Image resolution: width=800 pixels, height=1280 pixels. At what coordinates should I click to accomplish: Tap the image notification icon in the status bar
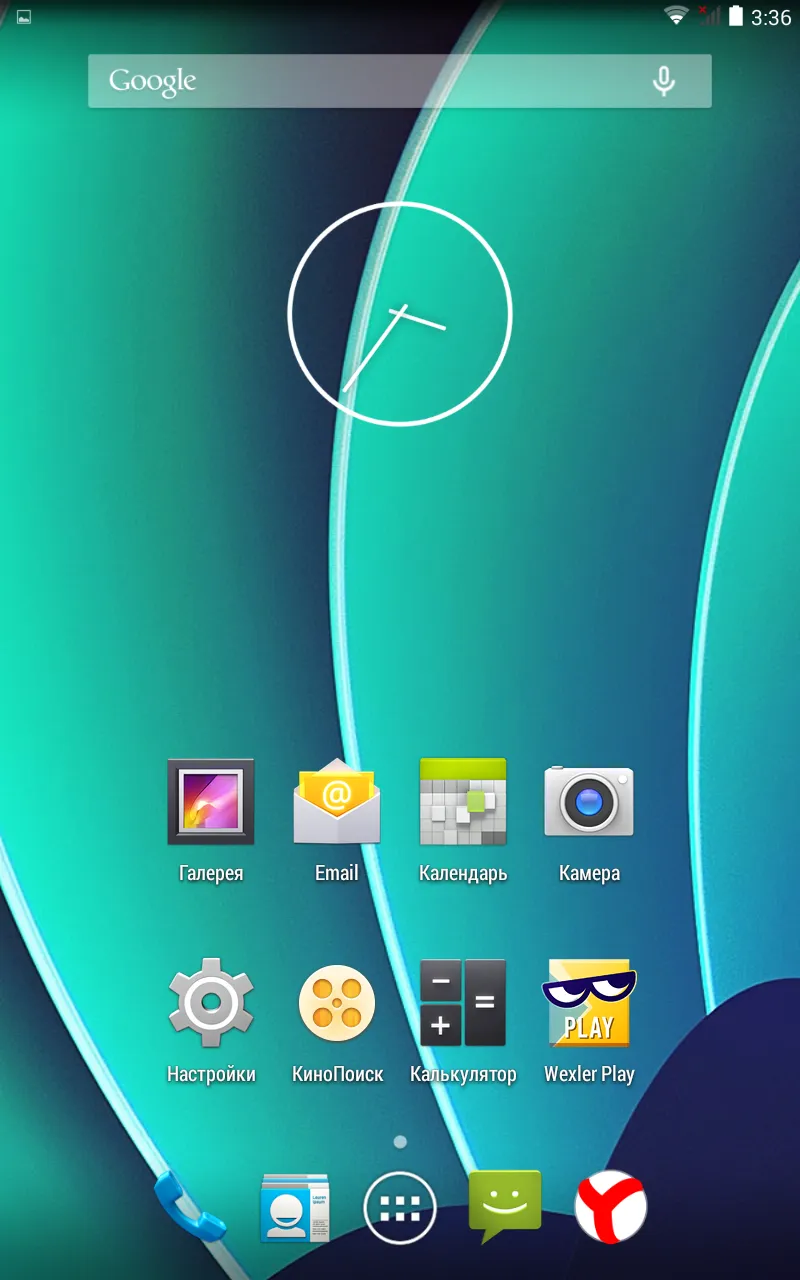(x=24, y=16)
